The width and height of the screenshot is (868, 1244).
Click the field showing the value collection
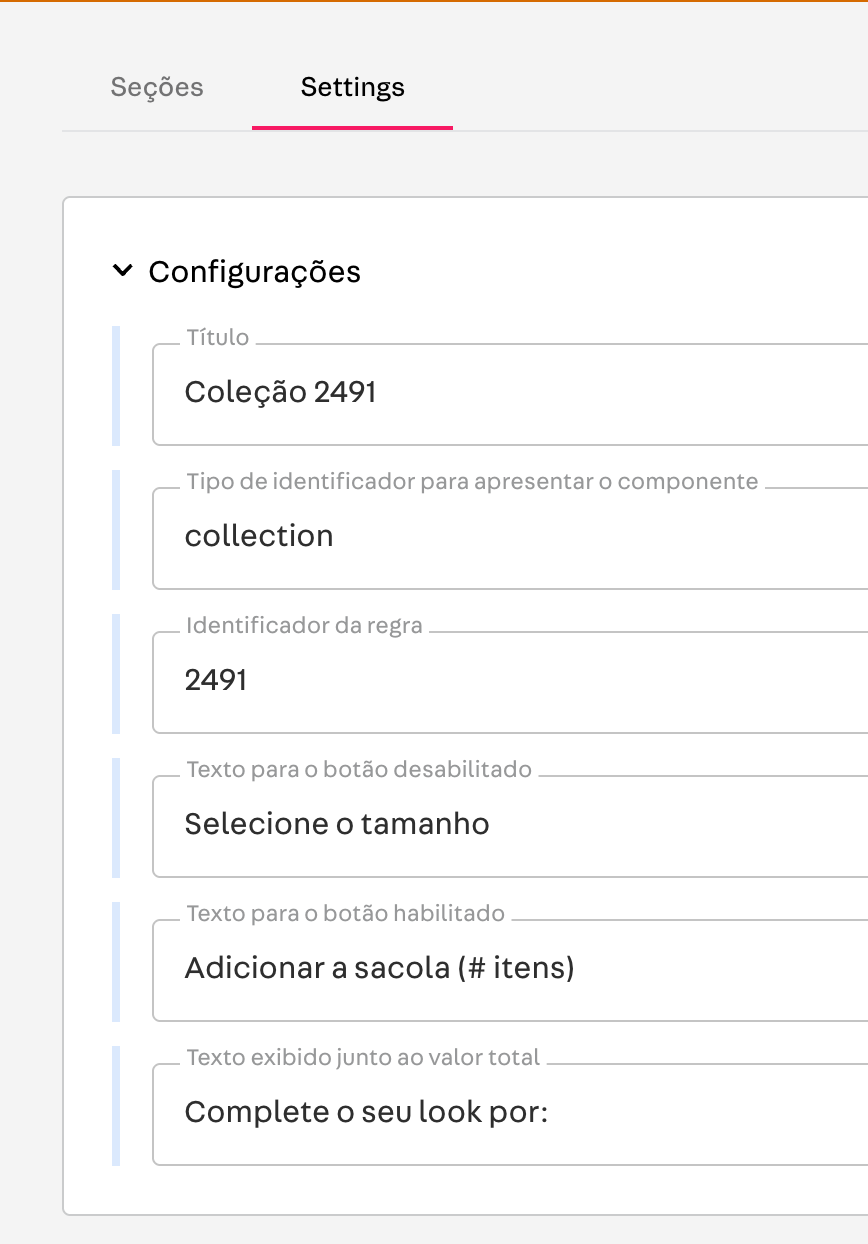point(510,537)
